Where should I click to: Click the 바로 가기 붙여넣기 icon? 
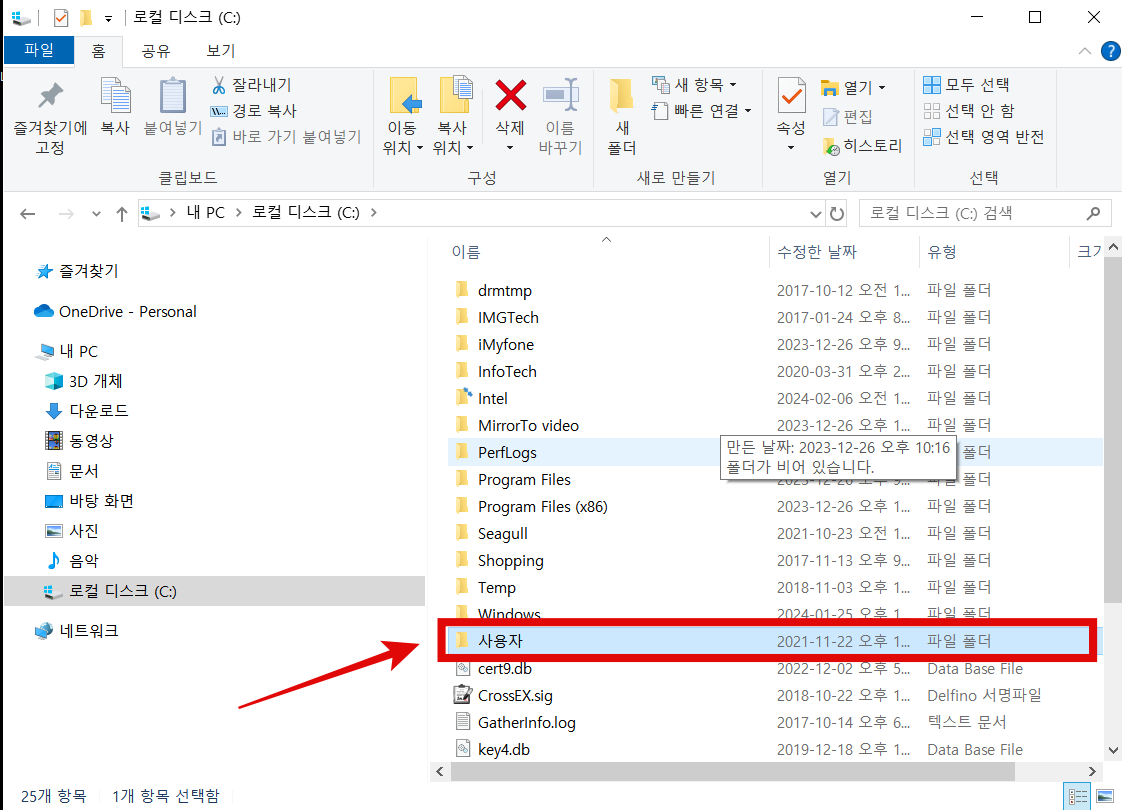tap(220, 136)
